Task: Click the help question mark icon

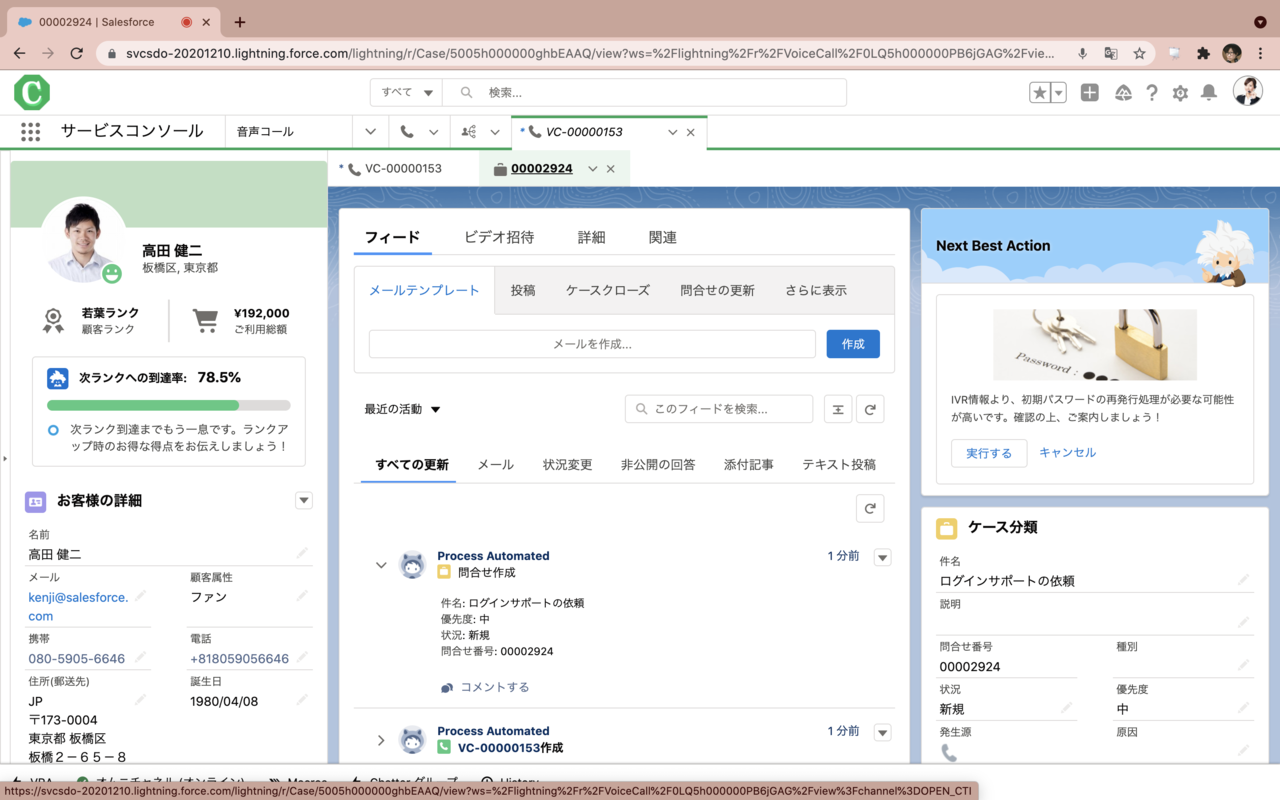Action: point(1152,93)
